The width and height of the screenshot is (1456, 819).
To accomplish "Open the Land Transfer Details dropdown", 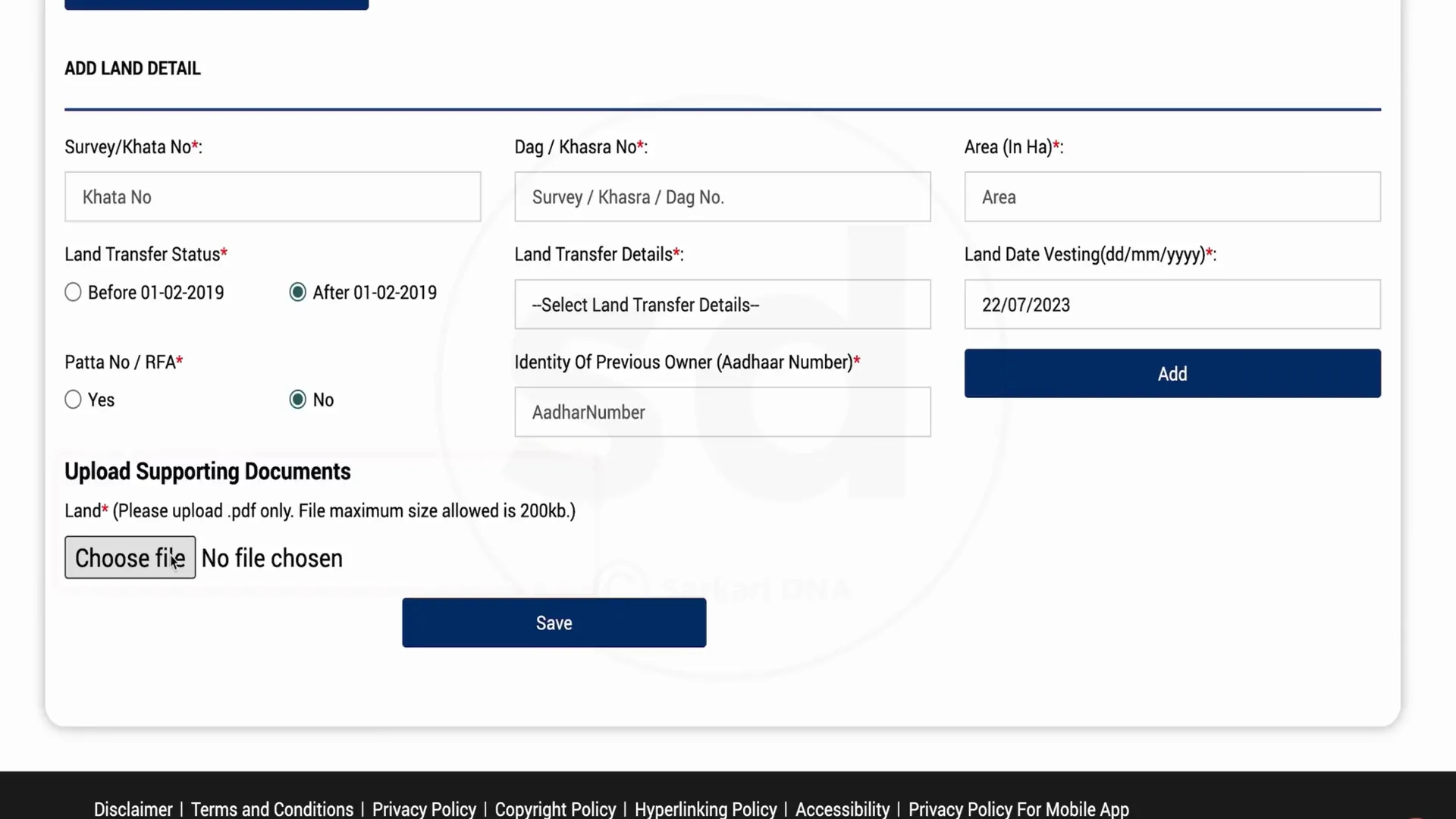I will coord(722,304).
